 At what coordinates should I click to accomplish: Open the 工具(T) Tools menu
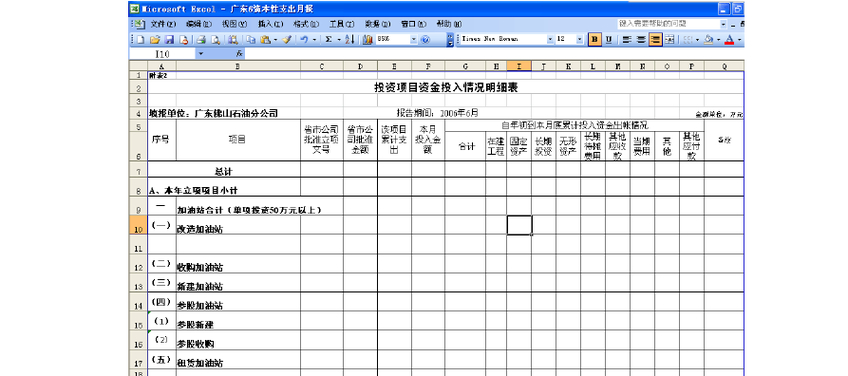(342, 24)
